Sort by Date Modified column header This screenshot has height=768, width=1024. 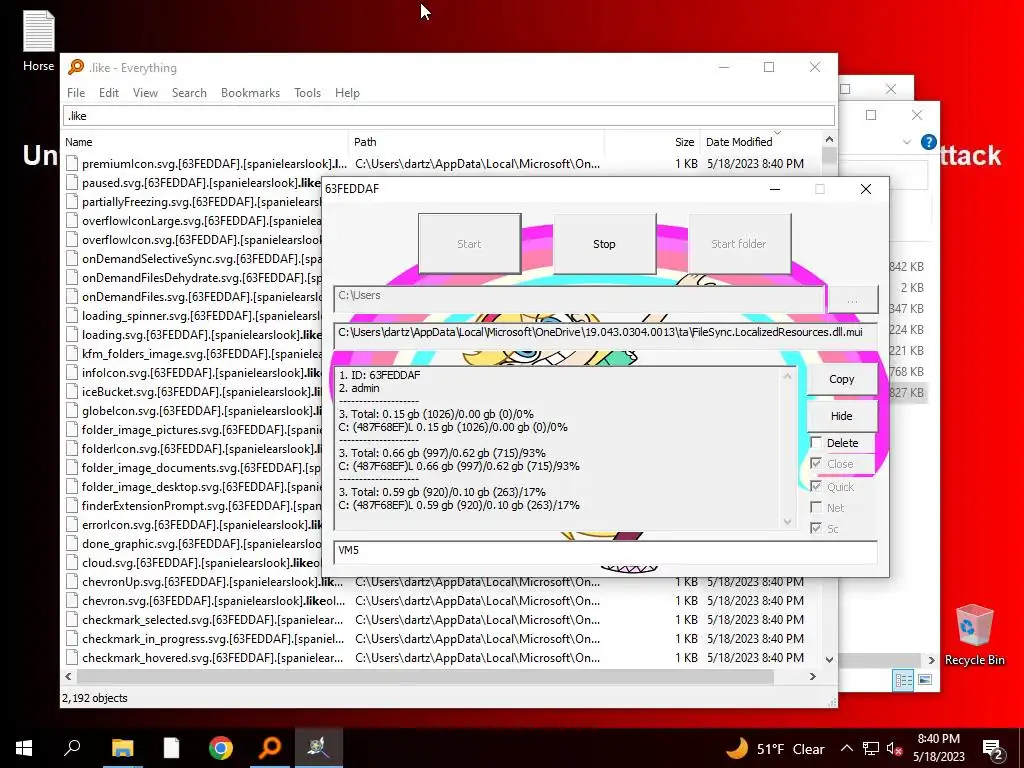(x=761, y=142)
